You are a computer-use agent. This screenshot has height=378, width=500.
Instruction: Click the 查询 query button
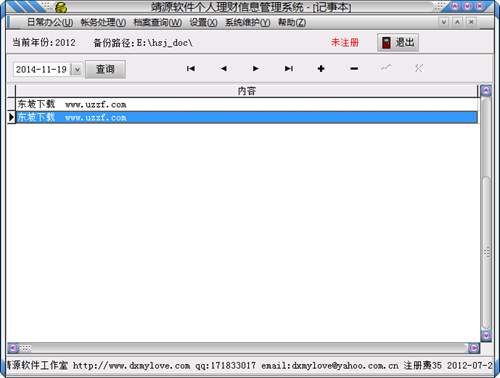click(x=105, y=69)
